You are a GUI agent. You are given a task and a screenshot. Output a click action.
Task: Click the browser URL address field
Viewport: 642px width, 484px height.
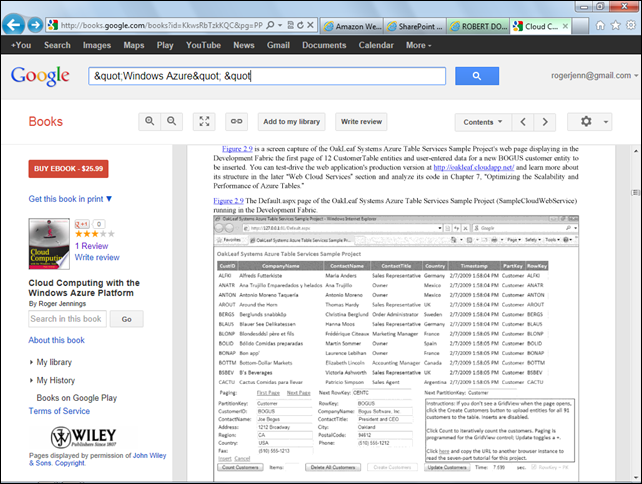(x=162, y=25)
